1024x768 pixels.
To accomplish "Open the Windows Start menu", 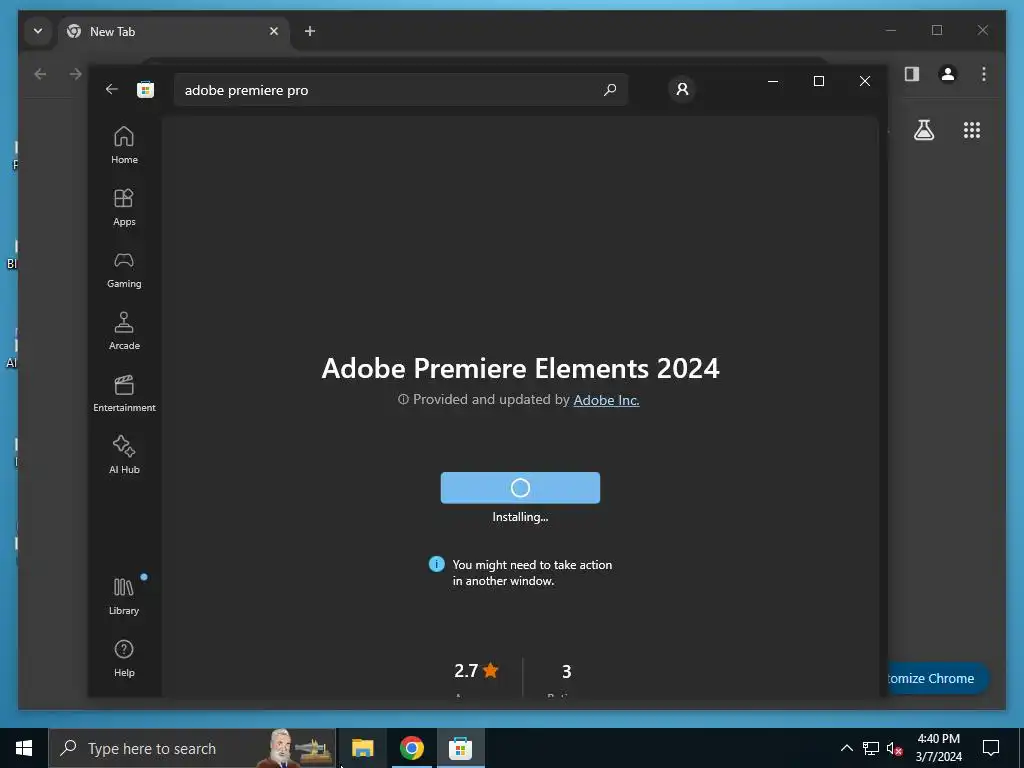I will [24, 748].
